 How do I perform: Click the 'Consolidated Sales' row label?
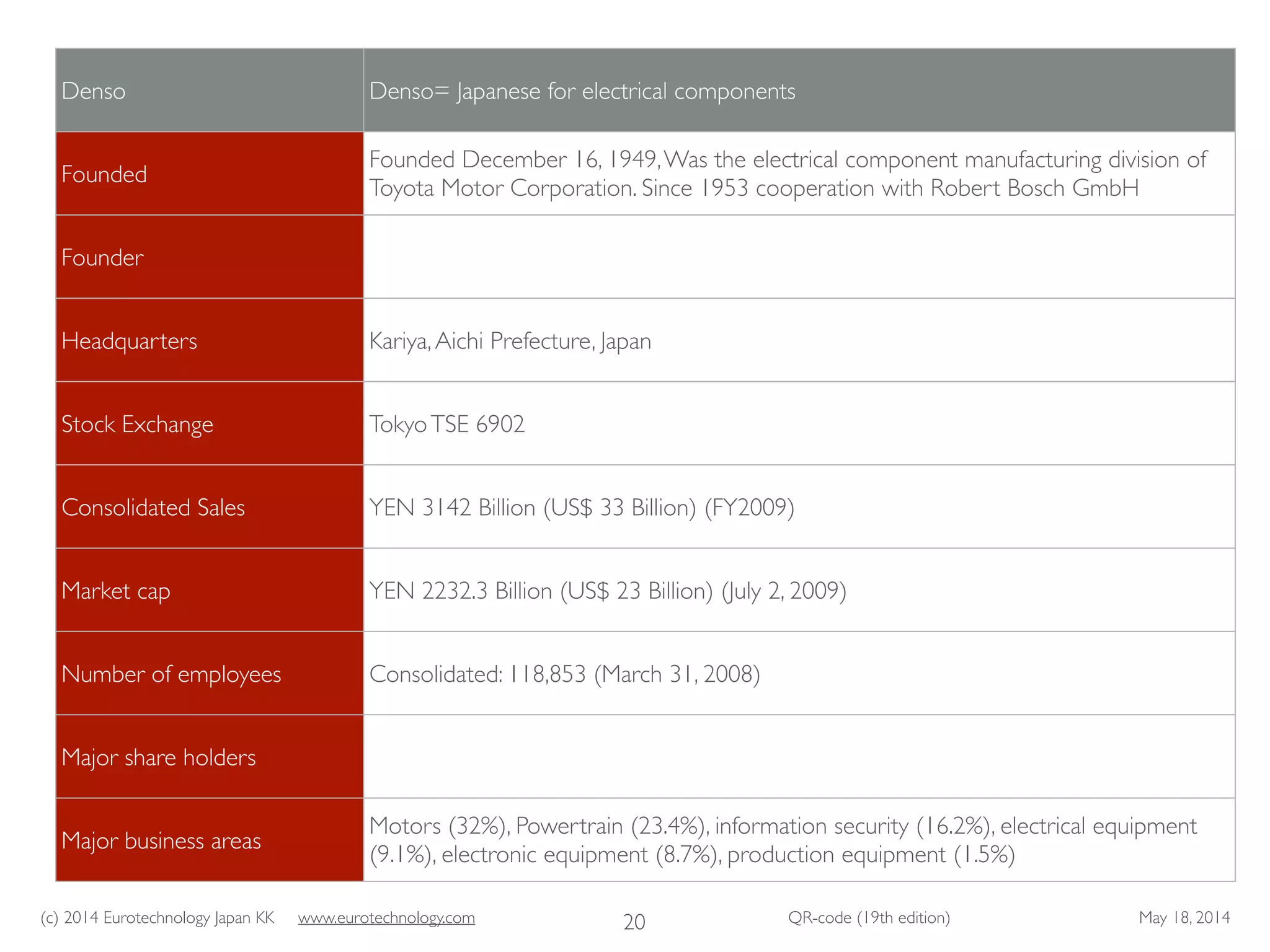click(x=210, y=507)
